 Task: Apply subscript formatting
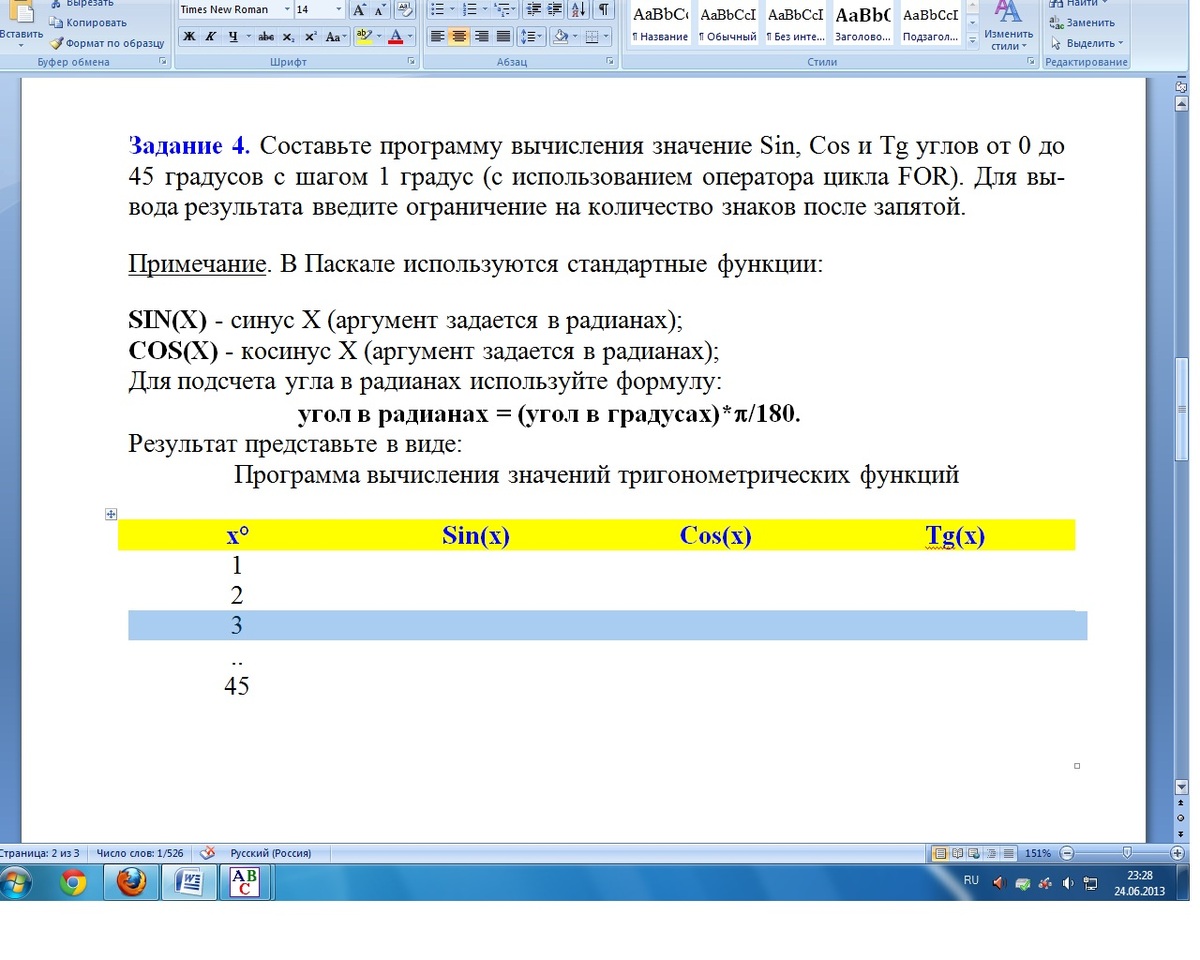(x=288, y=37)
